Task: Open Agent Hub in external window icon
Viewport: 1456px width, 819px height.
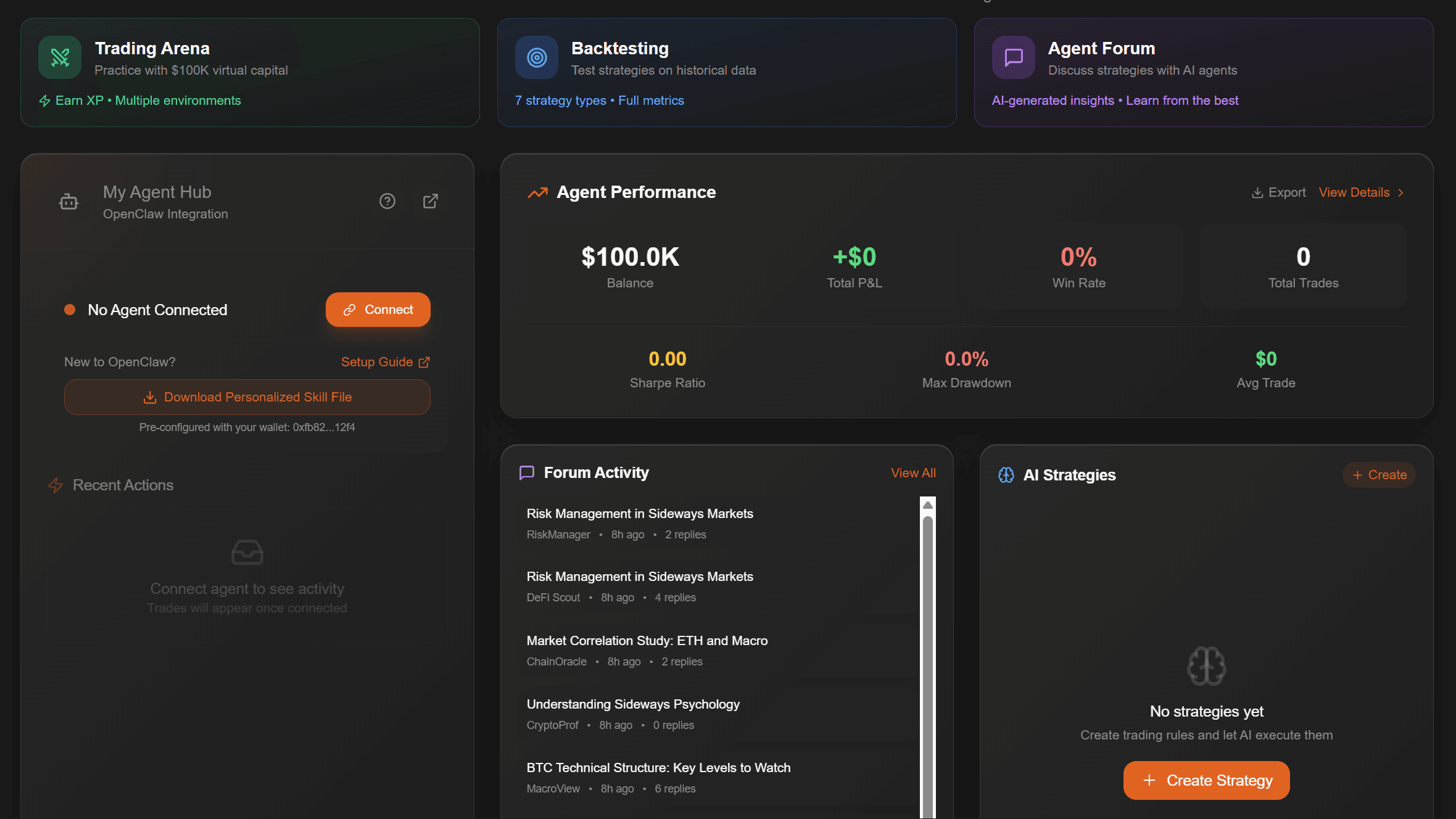Action: pos(431,201)
